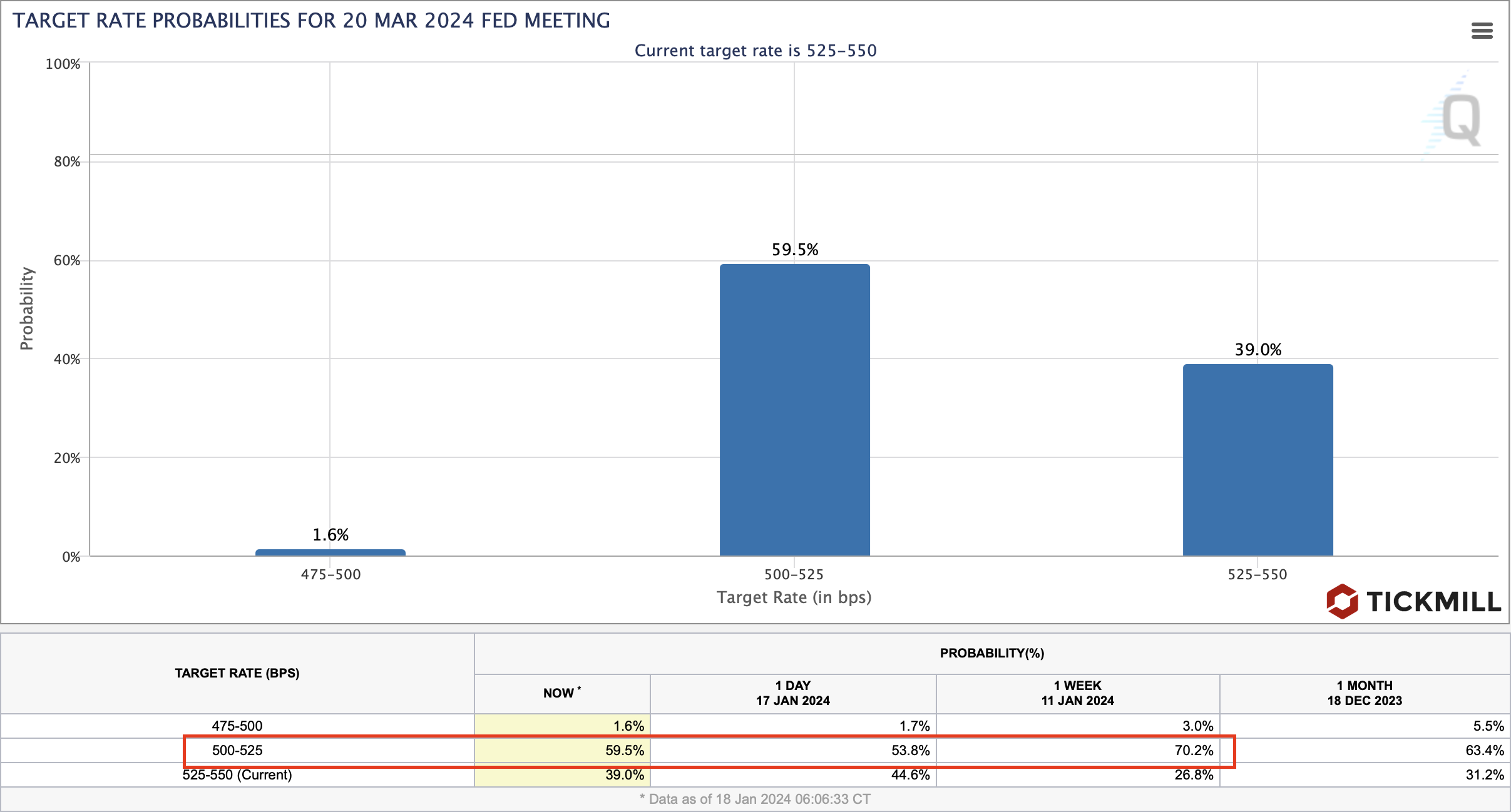
Task: Click the 1 DAY 17 JAN 2024 header
Action: [792, 693]
